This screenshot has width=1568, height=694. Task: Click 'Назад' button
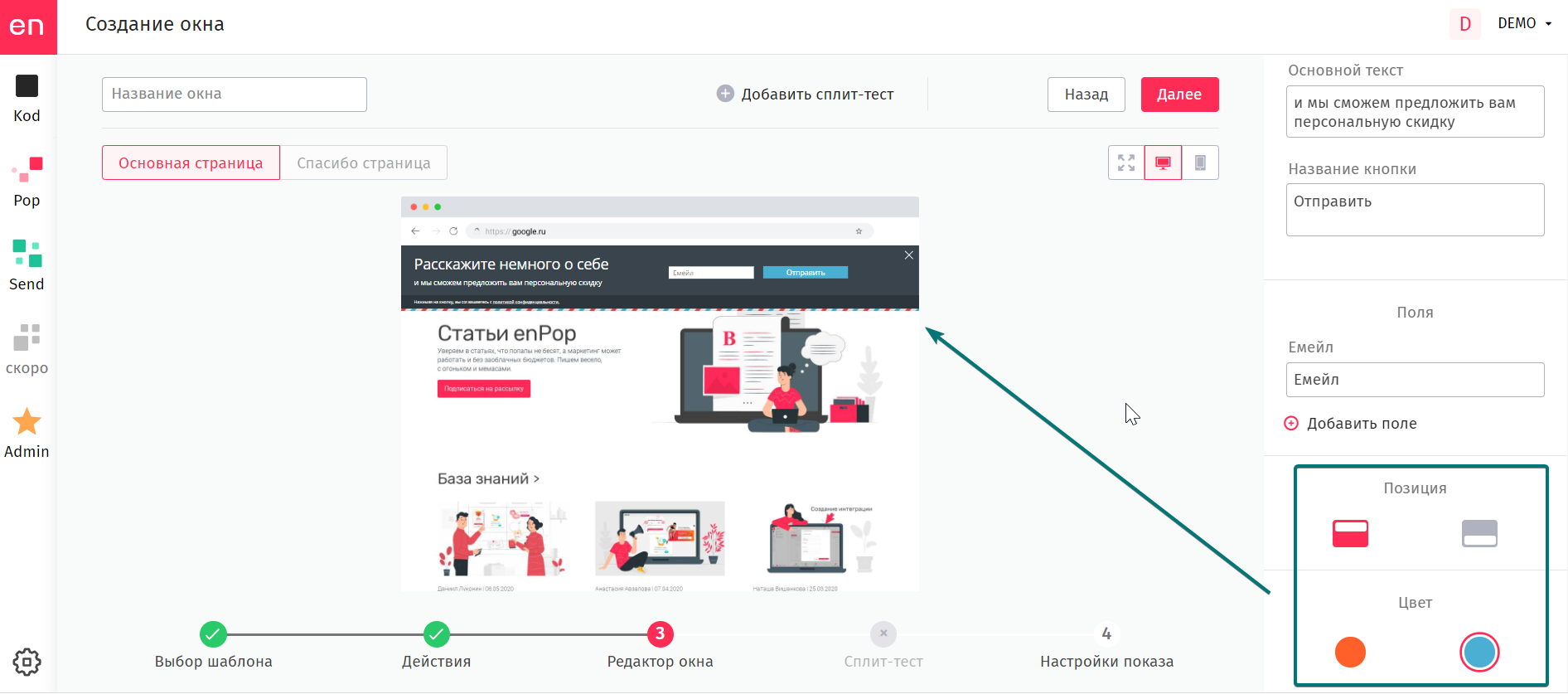tap(1086, 95)
